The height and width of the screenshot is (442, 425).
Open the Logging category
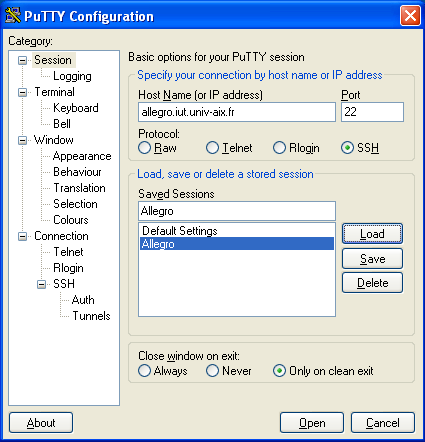pos(72,76)
